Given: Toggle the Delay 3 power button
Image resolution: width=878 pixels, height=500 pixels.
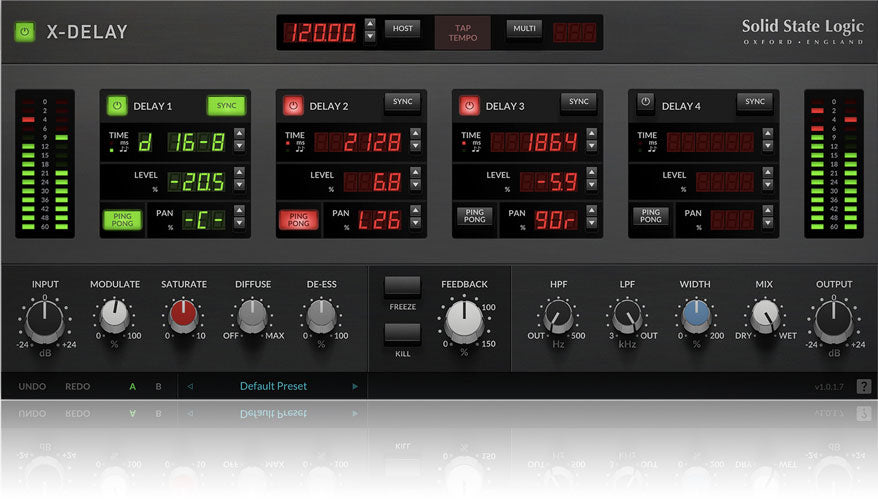Looking at the screenshot, I should 469,106.
